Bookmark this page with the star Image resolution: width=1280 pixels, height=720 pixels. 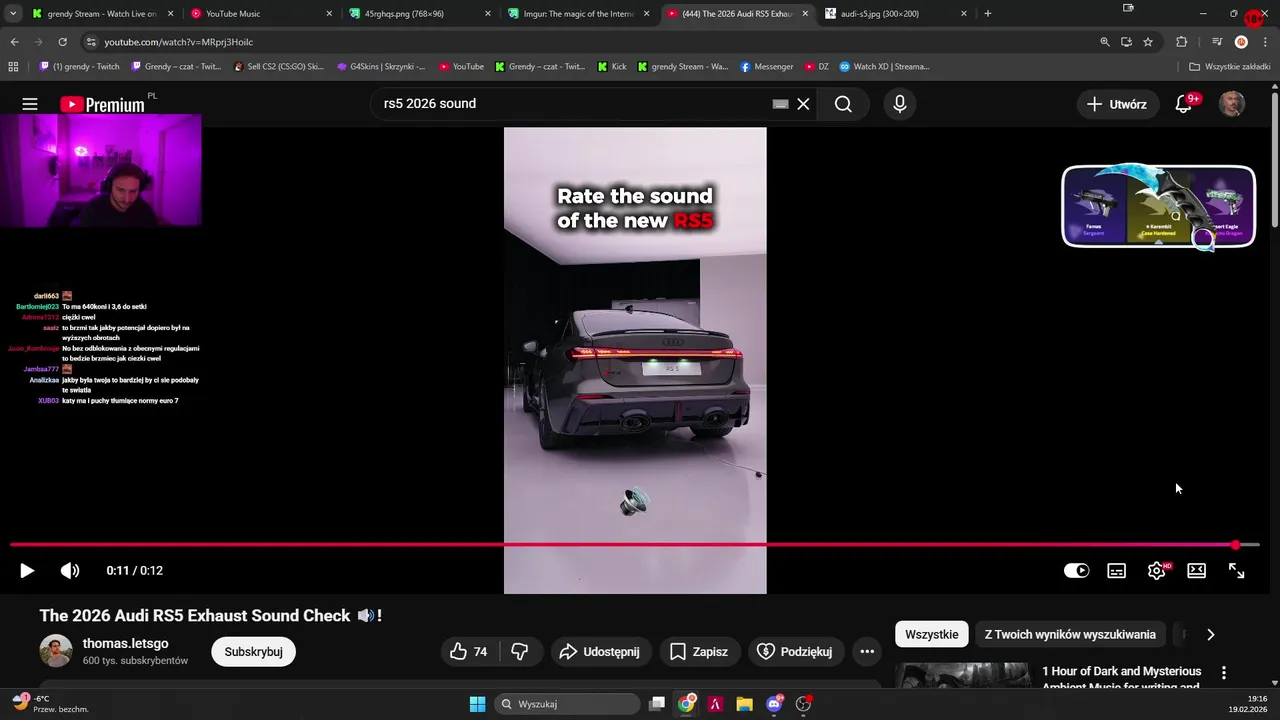[1148, 42]
